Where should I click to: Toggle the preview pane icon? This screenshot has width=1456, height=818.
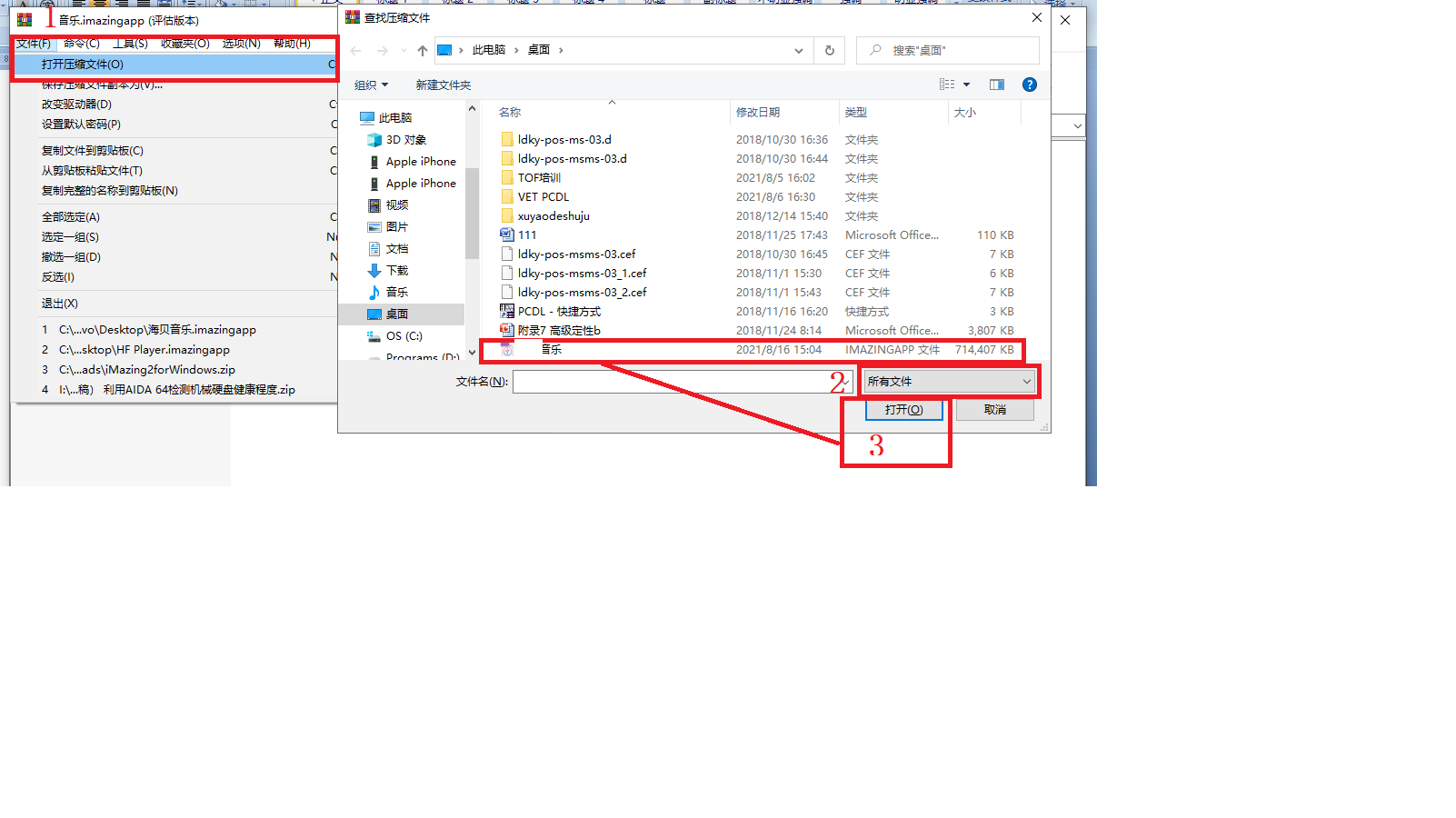pyautogui.click(x=997, y=85)
